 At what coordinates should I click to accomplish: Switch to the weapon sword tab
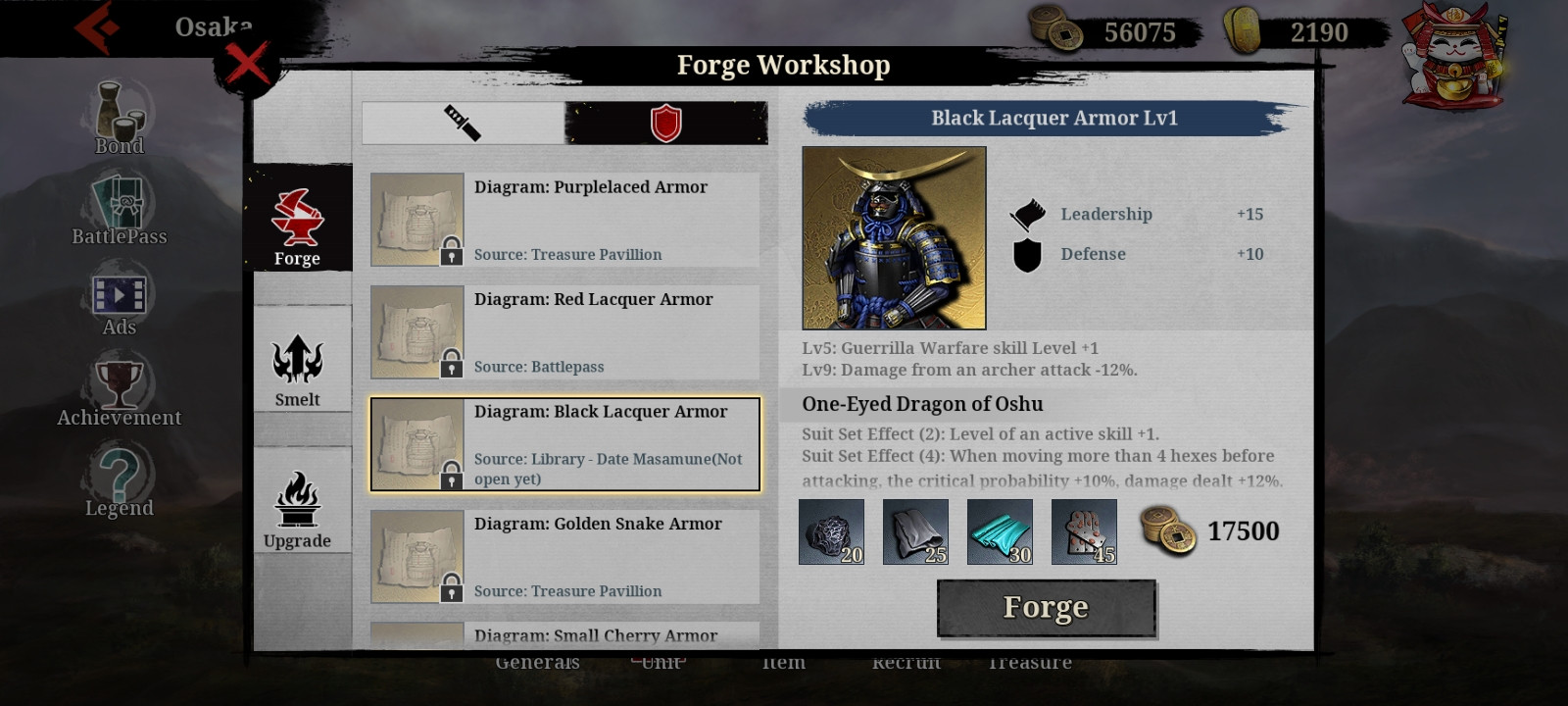463,124
